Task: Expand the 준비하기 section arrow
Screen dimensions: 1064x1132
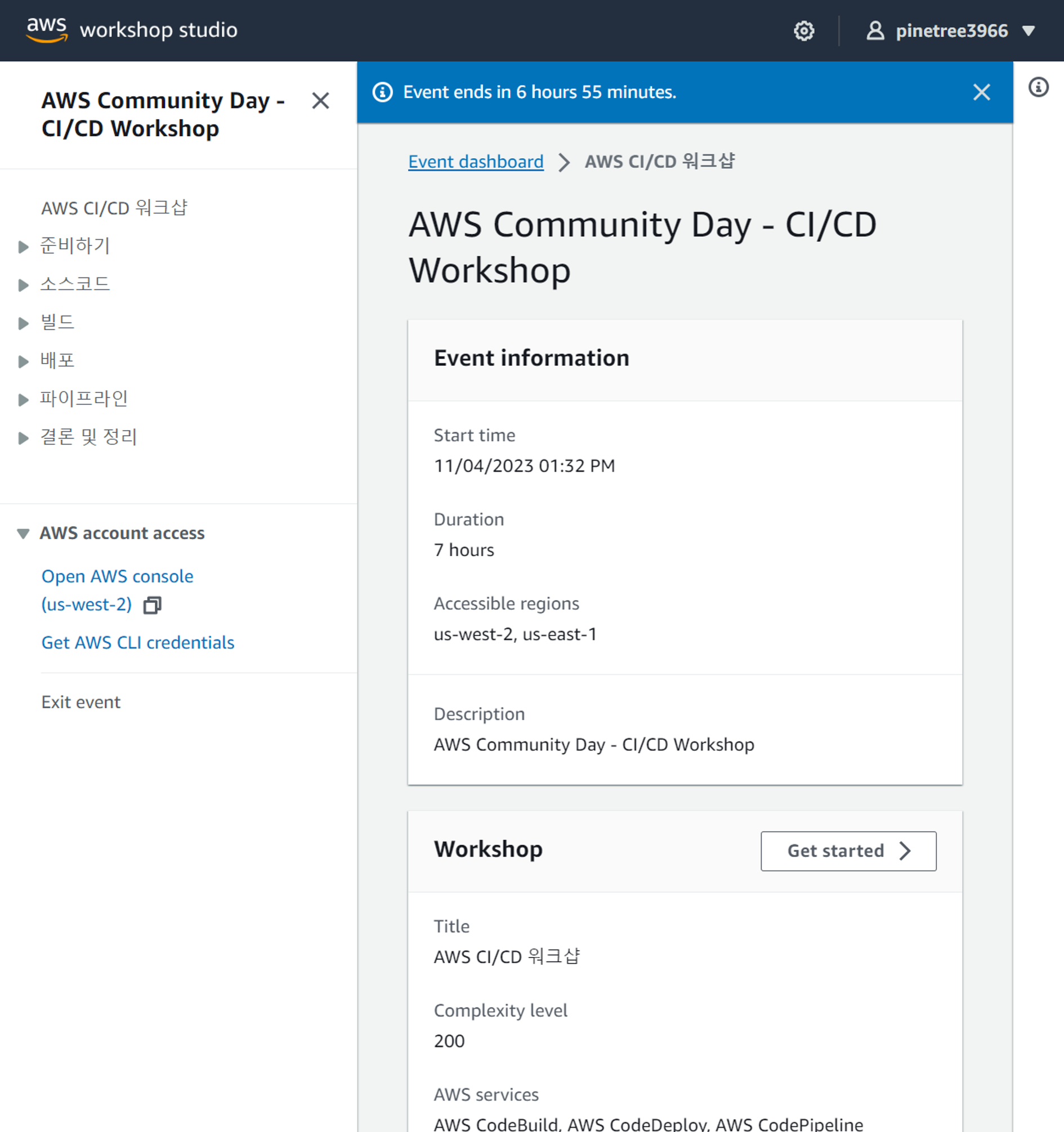Action: point(23,247)
